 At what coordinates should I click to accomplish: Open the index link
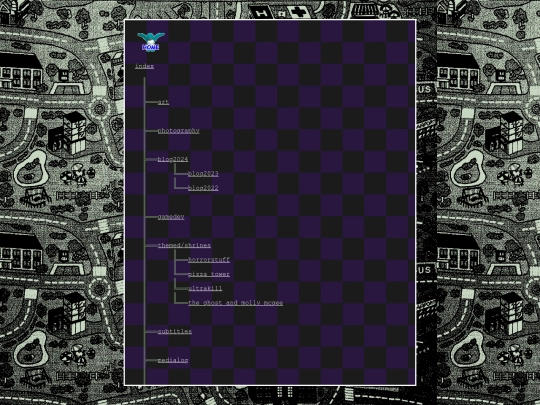tap(144, 66)
